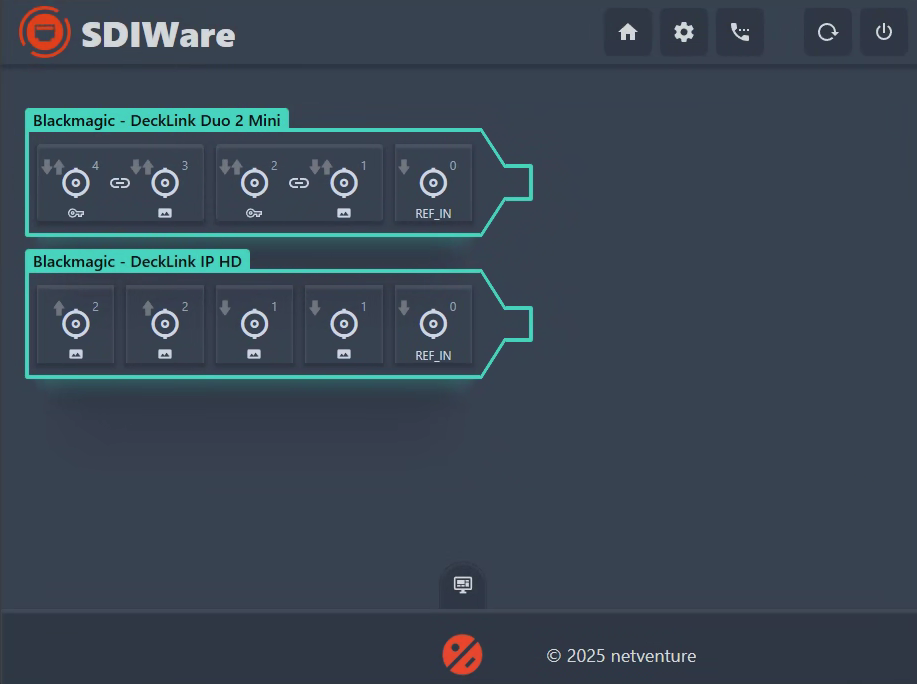Select REF_IN port on DeckLink Duo 2 Mini
Image resolution: width=917 pixels, height=684 pixels.
pos(433,183)
